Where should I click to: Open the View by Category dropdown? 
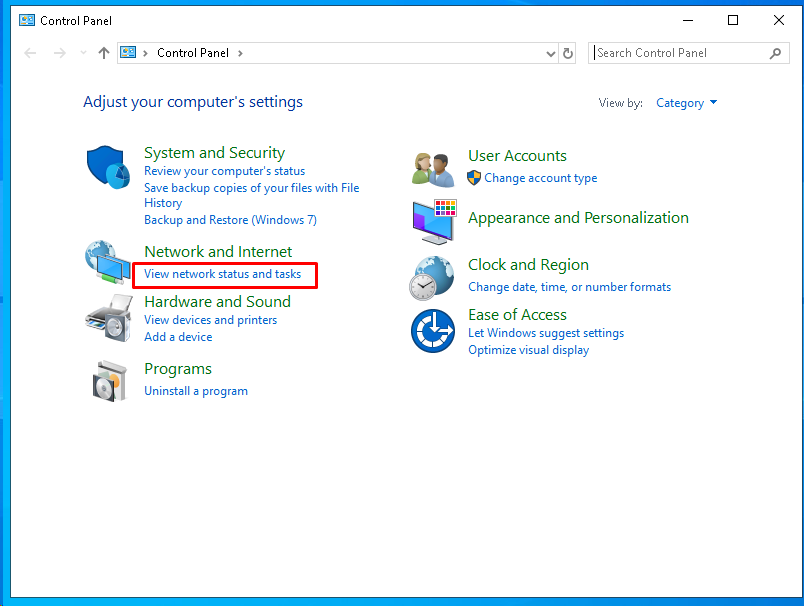click(687, 103)
